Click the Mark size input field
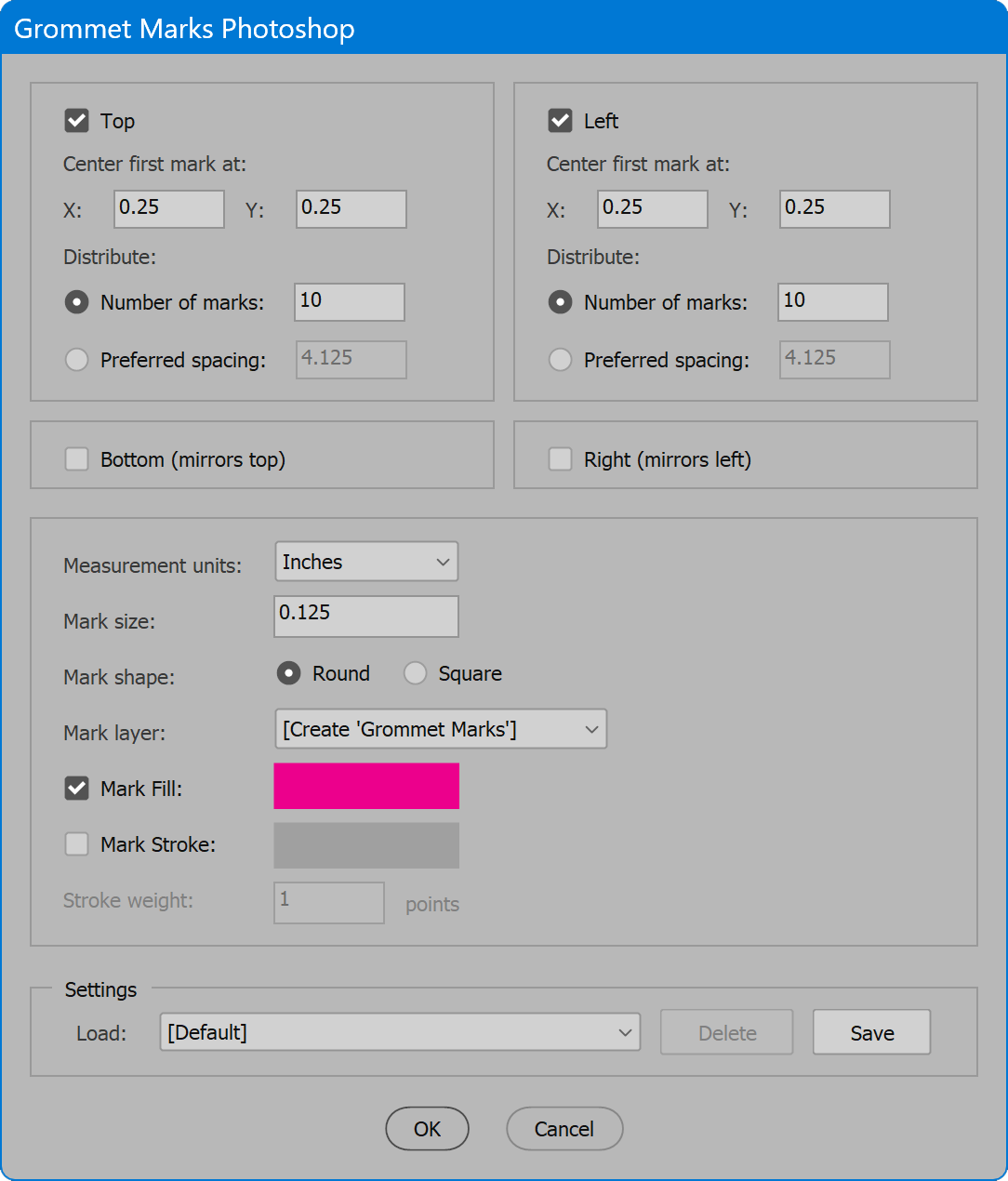Image resolution: width=1008 pixels, height=1181 pixels. pos(366,617)
